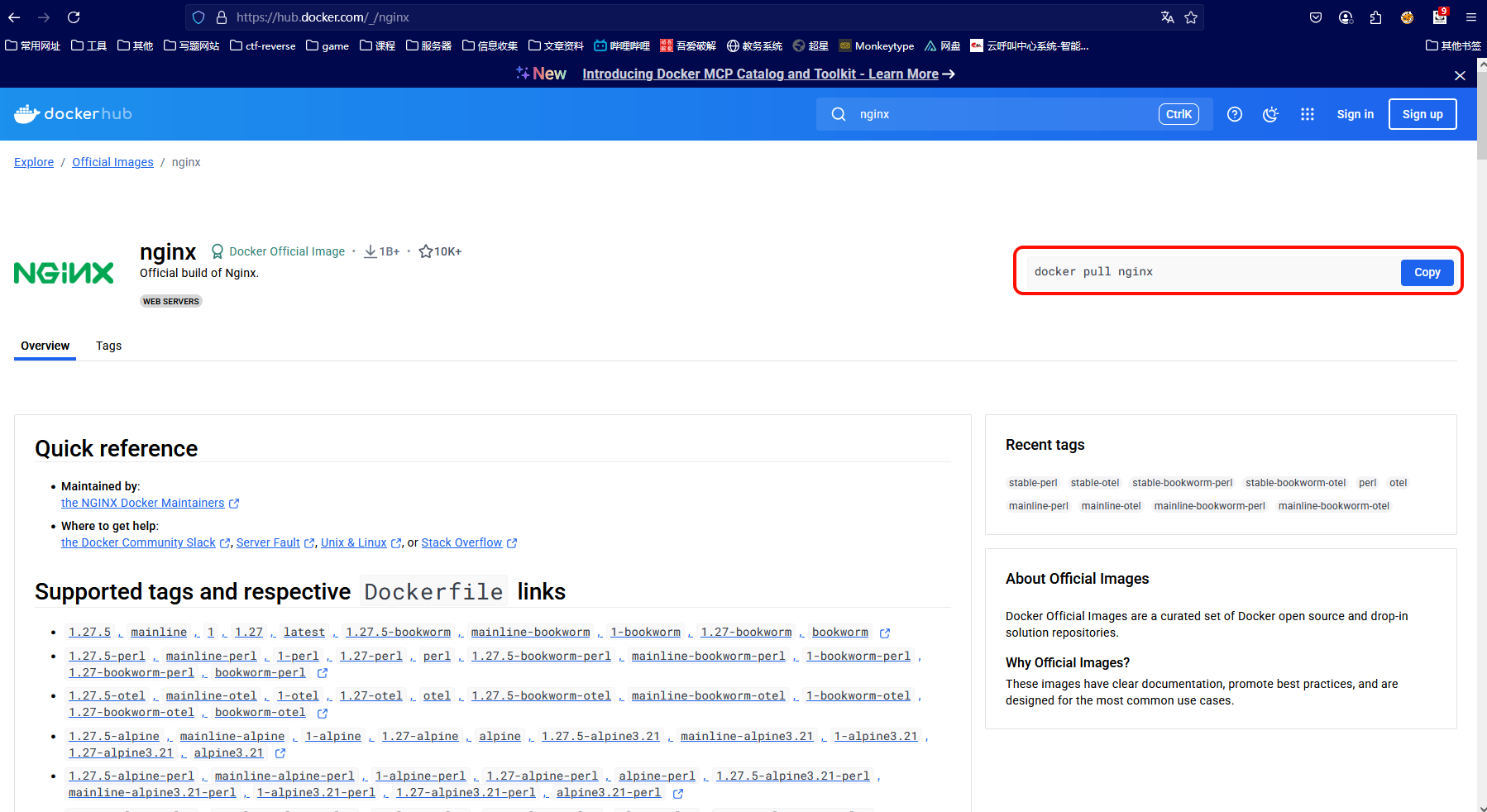Bookmark page with the star icon
Screen dimensions: 1487x812
point(1191,17)
